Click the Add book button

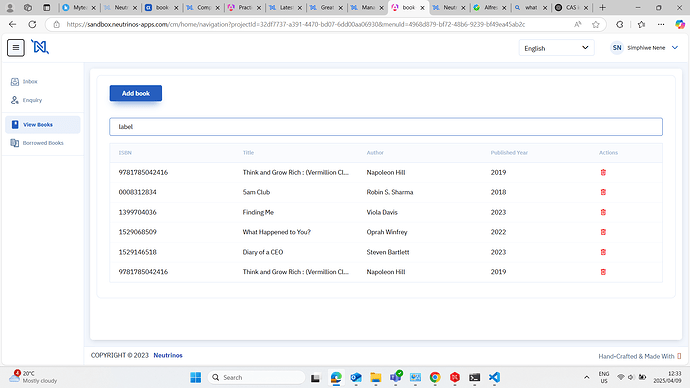136,93
